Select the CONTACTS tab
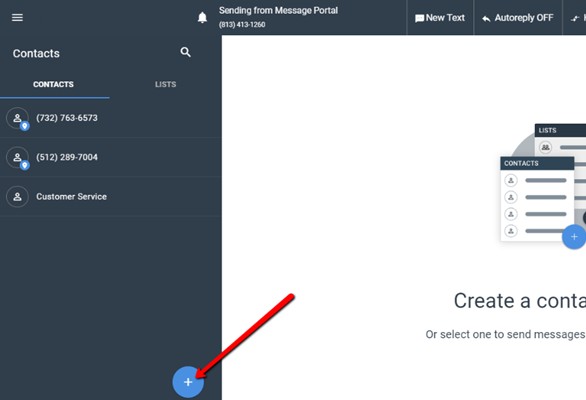The height and width of the screenshot is (400, 586). (x=53, y=84)
